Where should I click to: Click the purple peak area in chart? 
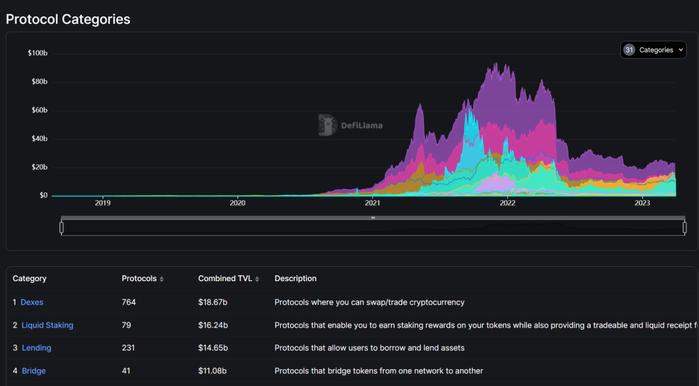pyautogui.click(x=497, y=89)
